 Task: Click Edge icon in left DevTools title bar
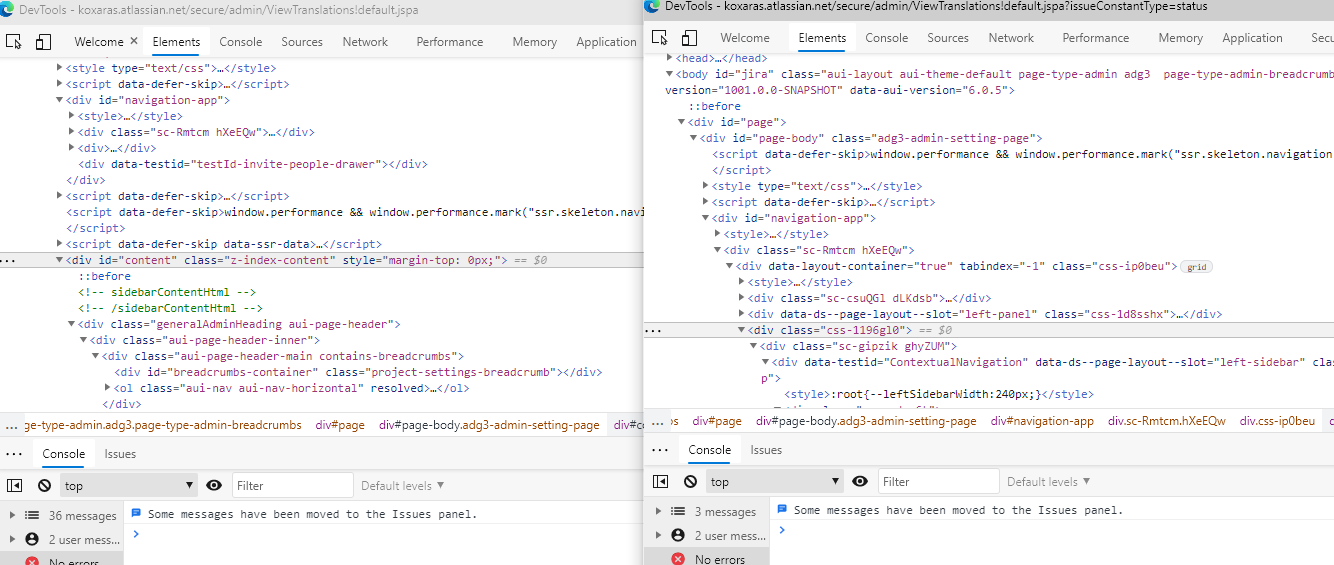pyautogui.click(x=8, y=8)
